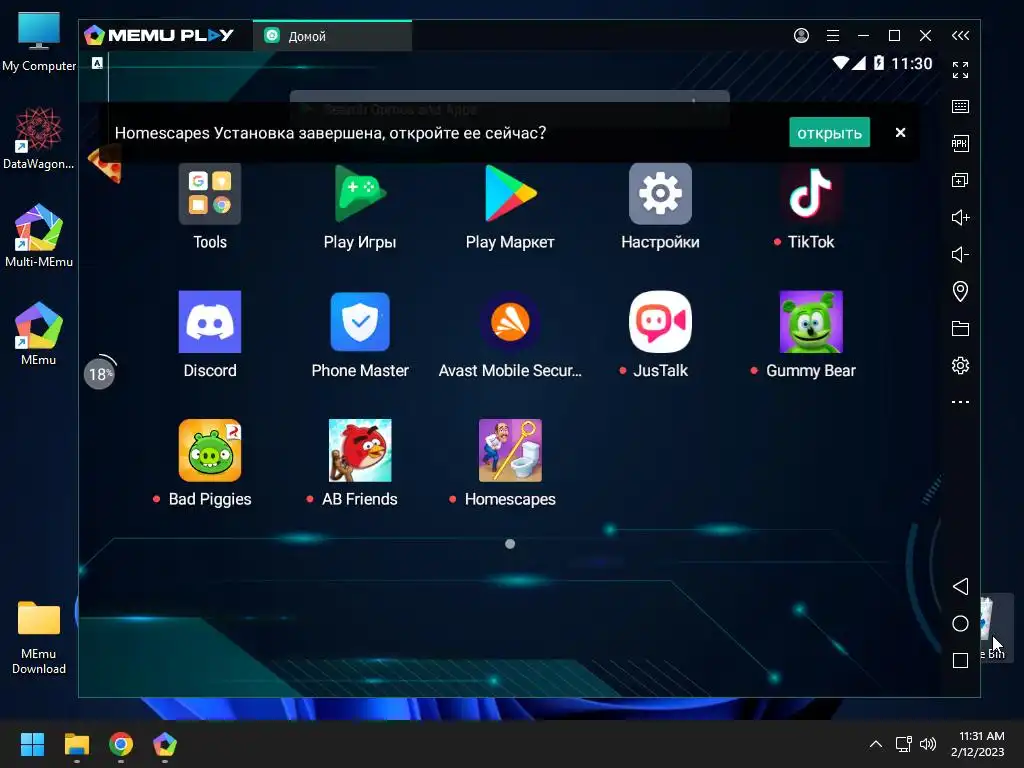
Task: Click the keyboard language indicator A
Action: [97, 63]
